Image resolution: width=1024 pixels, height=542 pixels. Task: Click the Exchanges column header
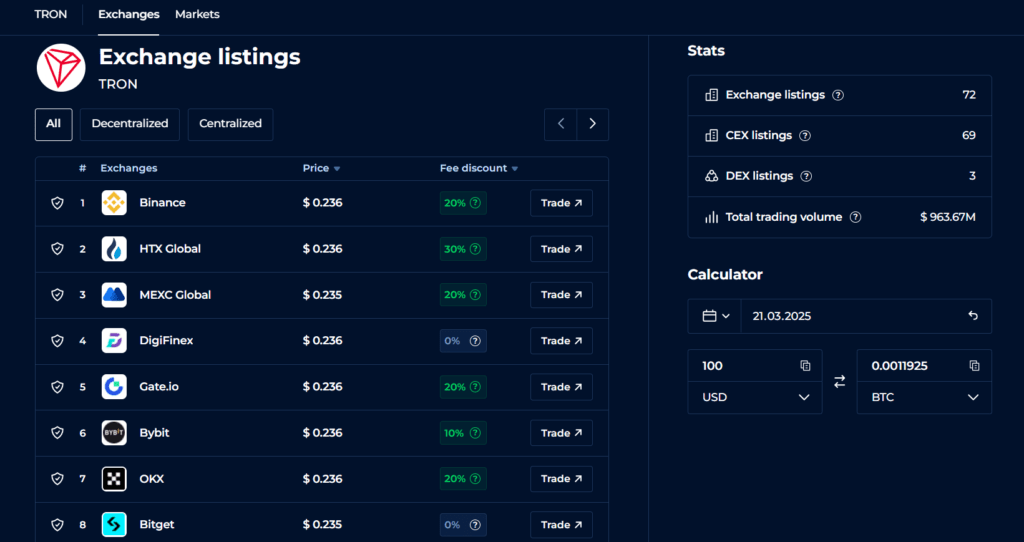[129, 168]
